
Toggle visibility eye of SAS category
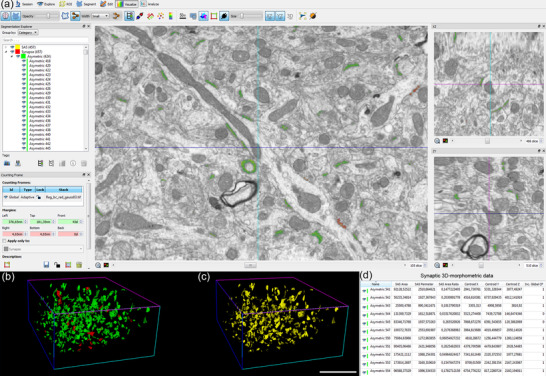[x=13, y=47]
